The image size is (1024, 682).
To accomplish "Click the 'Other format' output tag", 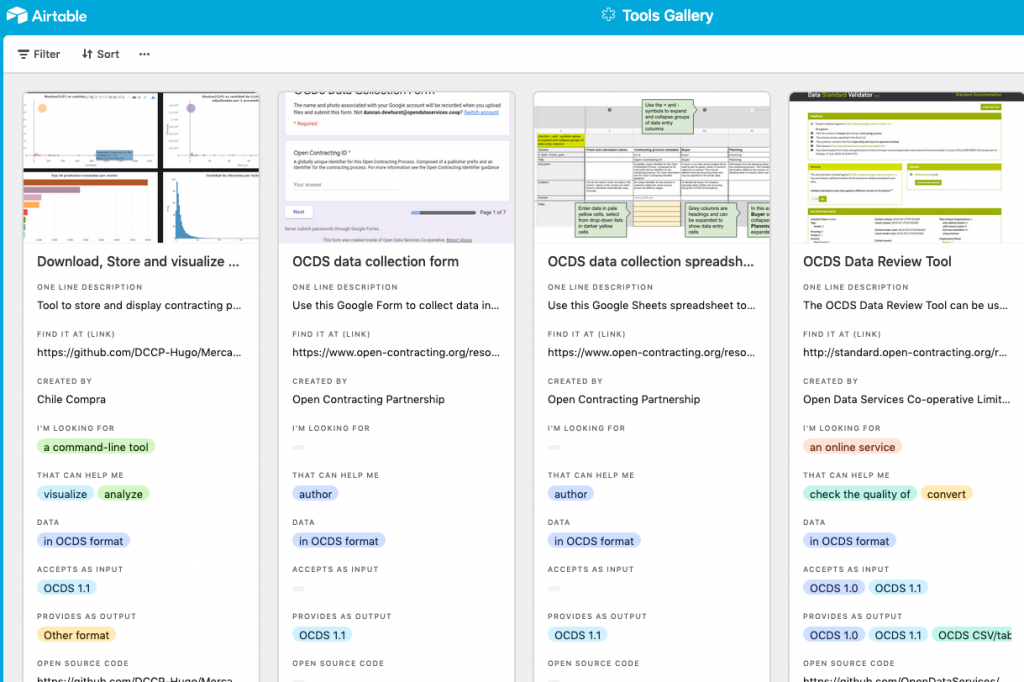I will coord(76,635).
